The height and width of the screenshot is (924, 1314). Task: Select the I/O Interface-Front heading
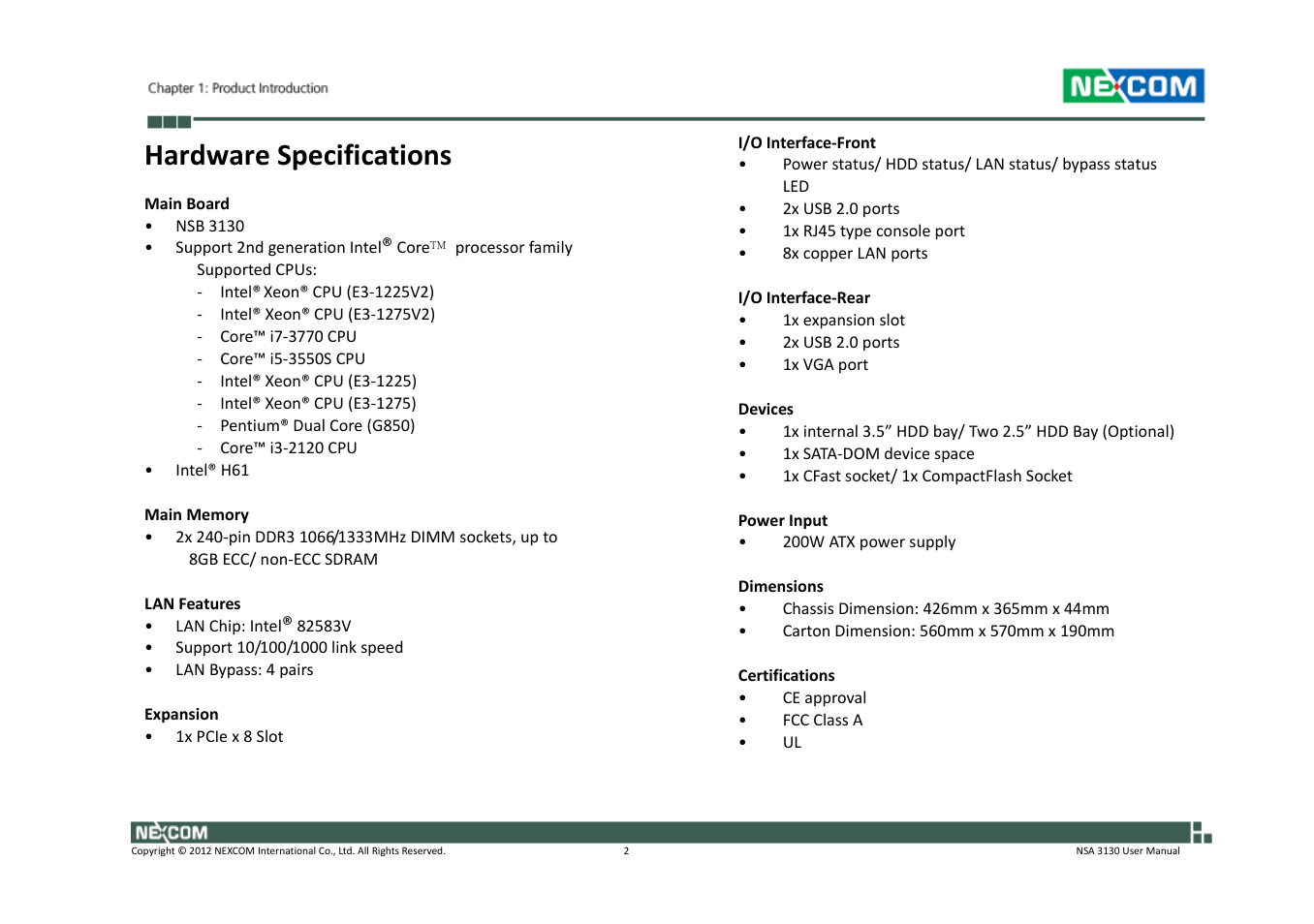tap(806, 142)
